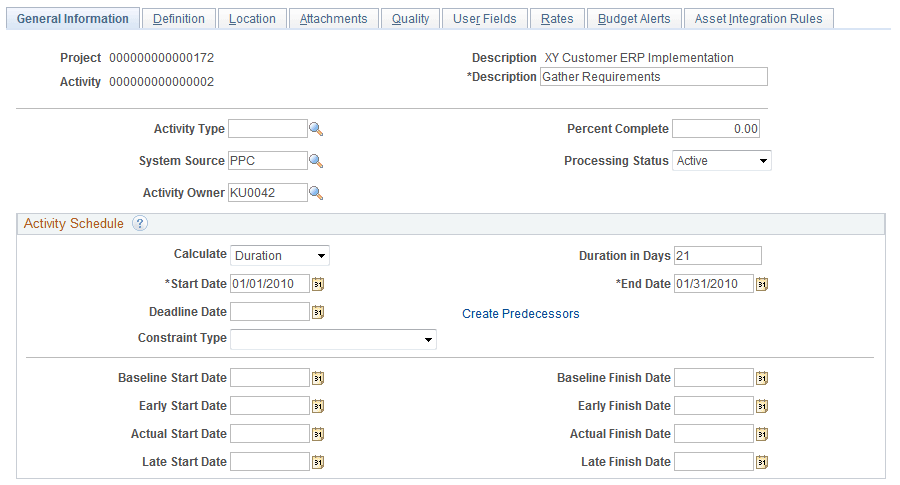Pick Deadline Date from calendar icon

click(x=318, y=312)
